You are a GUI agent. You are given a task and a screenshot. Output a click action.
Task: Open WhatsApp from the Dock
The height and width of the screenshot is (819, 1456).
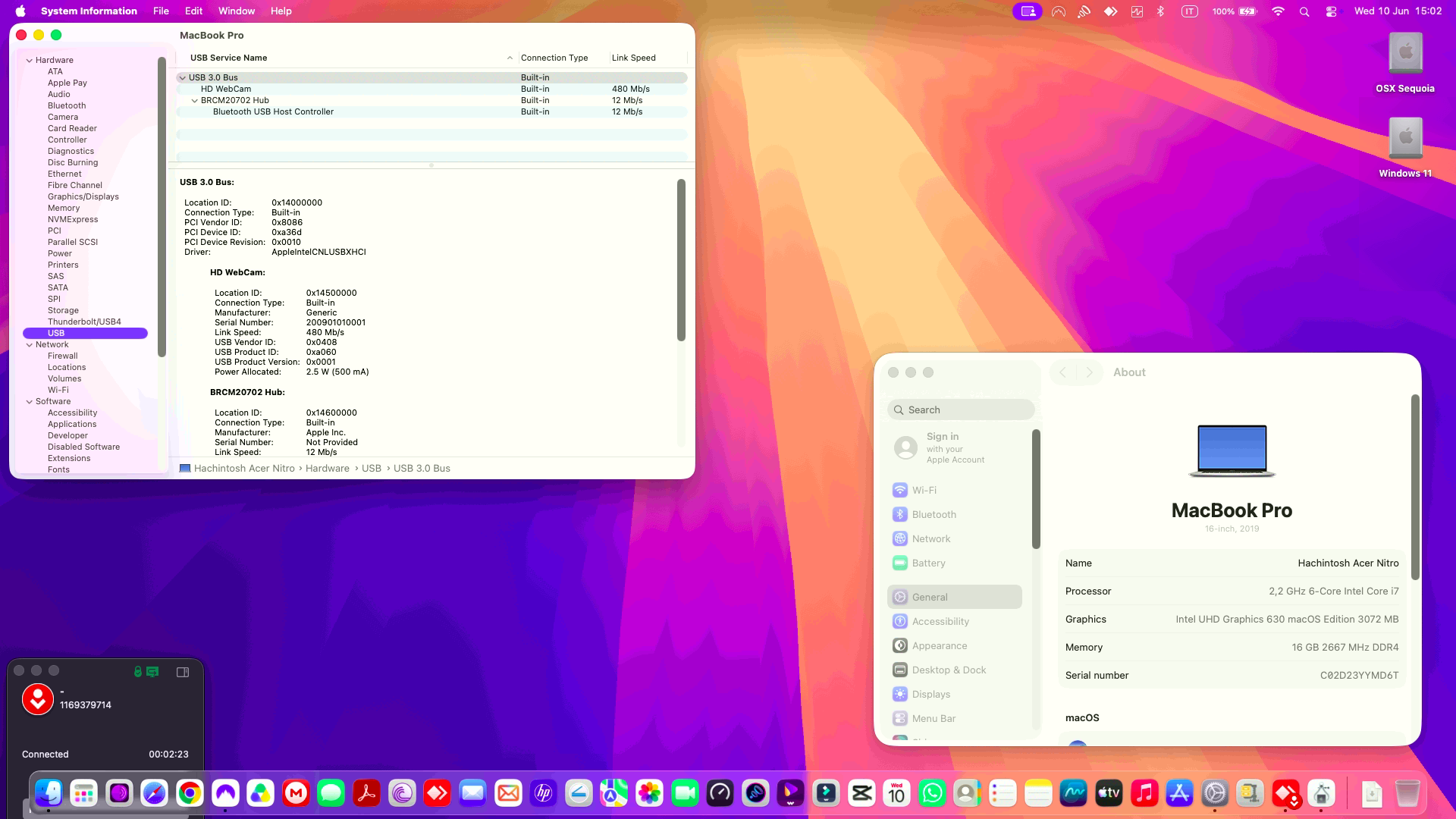pos(932,793)
